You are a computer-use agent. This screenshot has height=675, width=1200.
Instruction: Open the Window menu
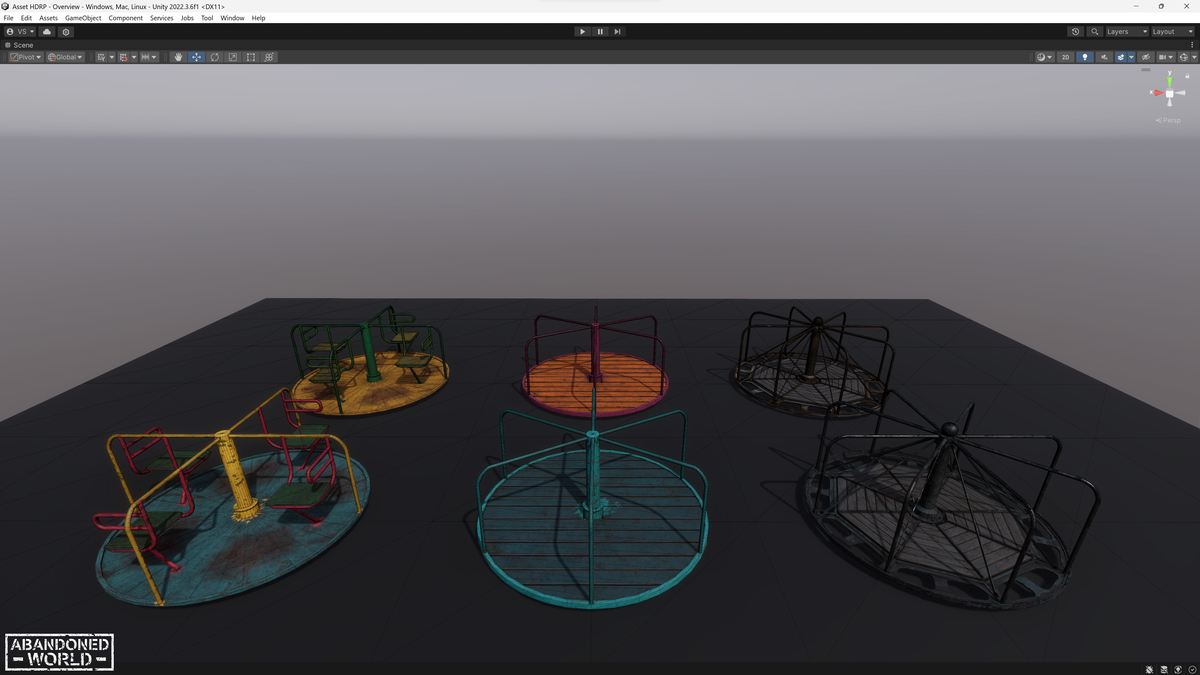[232, 18]
